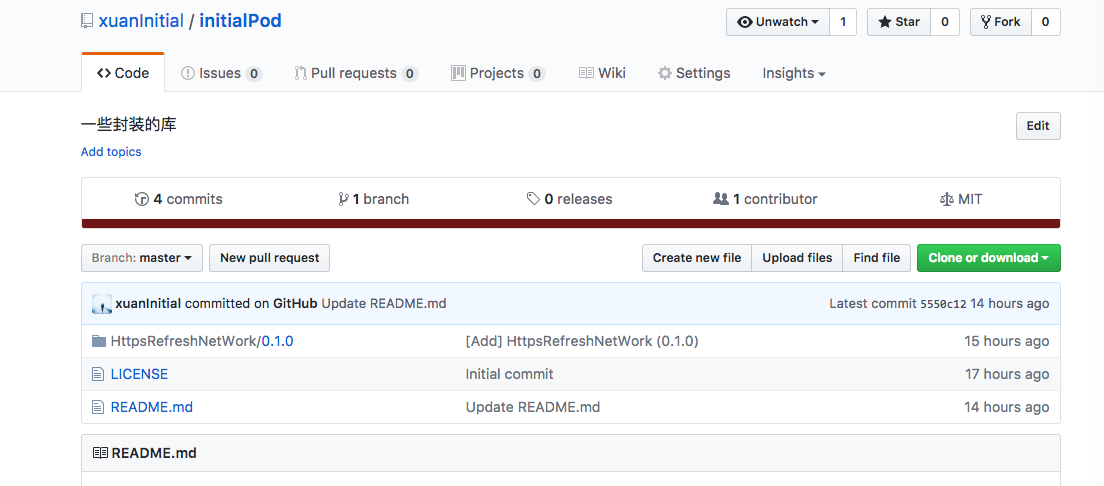This screenshot has width=1104, height=486.
Task: Open the Initial commit message link
Action: 509,374
